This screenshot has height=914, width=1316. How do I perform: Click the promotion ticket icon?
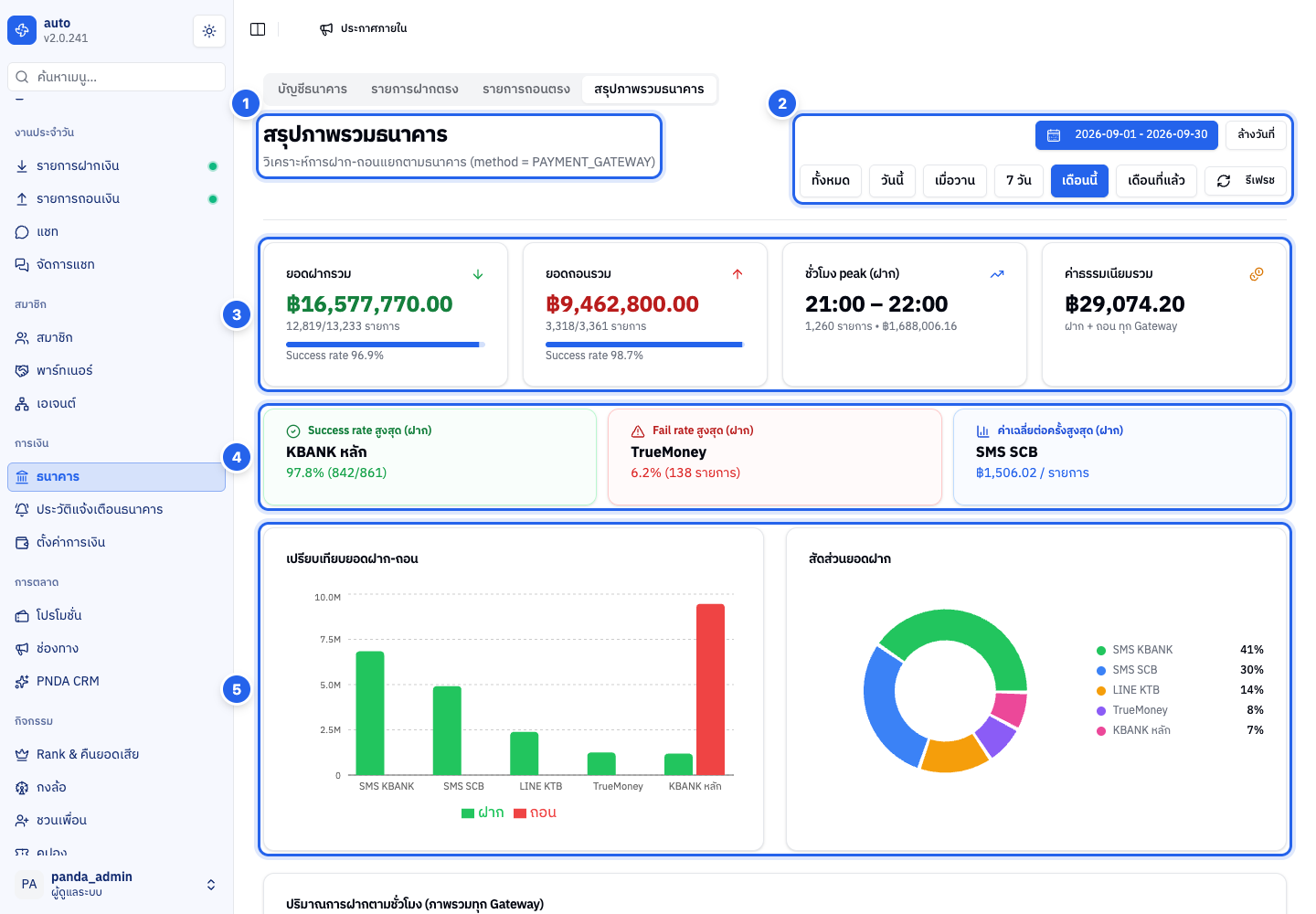click(x=22, y=616)
